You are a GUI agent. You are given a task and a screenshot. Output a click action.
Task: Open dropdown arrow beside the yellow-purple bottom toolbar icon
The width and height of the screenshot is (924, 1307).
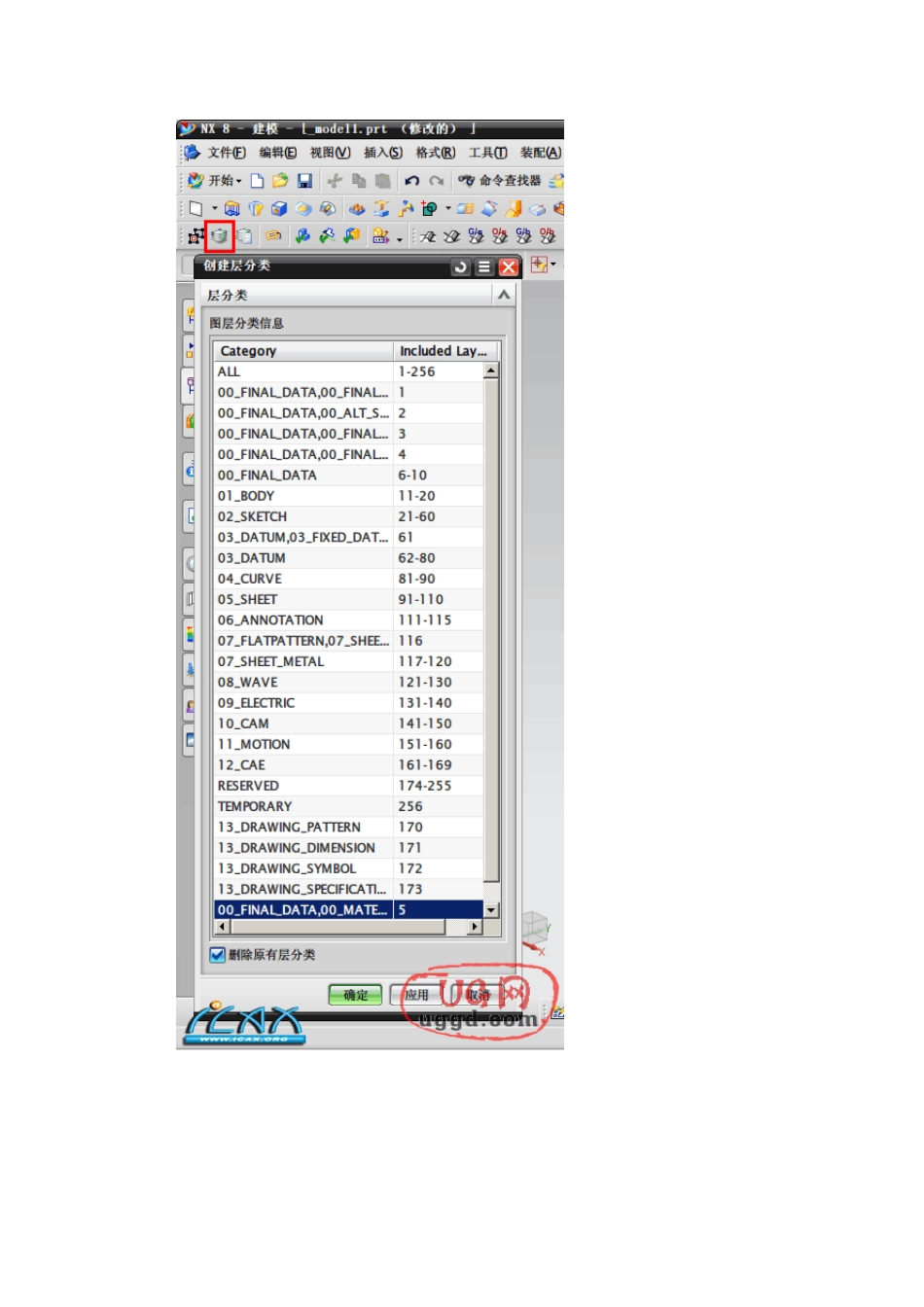click(x=400, y=238)
